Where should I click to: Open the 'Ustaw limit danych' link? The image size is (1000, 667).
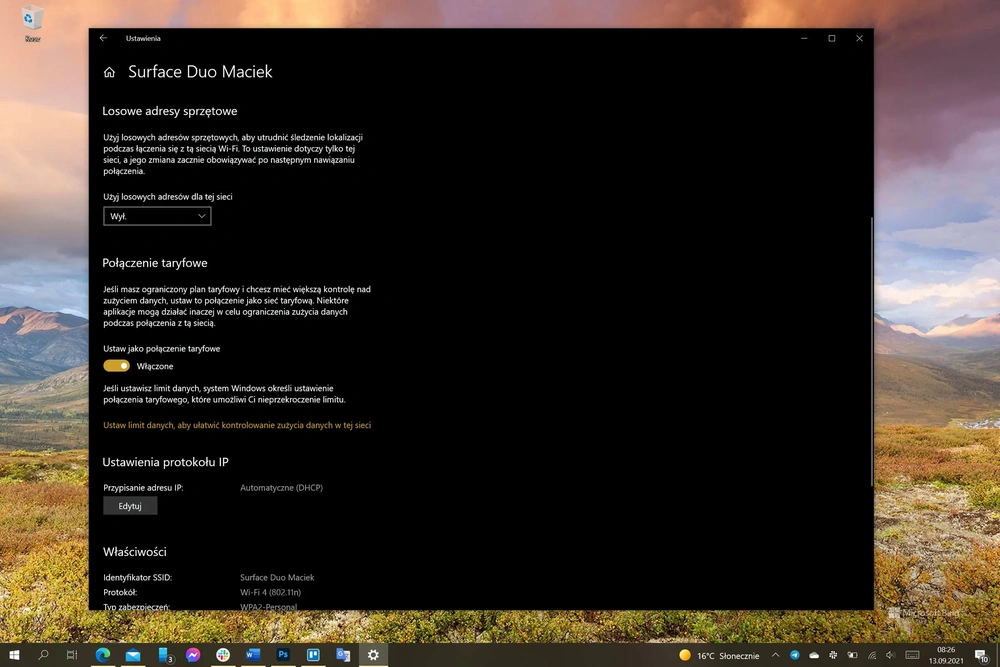click(237, 425)
